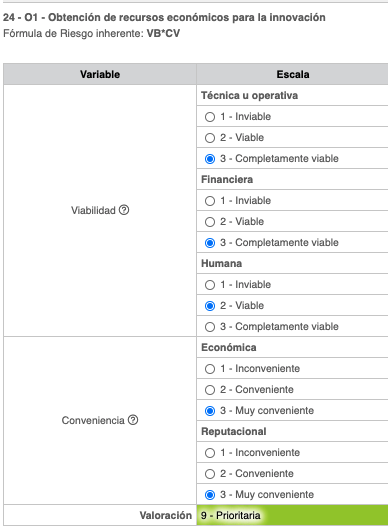Select 1 - Inviable under Financiera
The image size is (388, 526).
pyautogui.click(x=210, y=201)
